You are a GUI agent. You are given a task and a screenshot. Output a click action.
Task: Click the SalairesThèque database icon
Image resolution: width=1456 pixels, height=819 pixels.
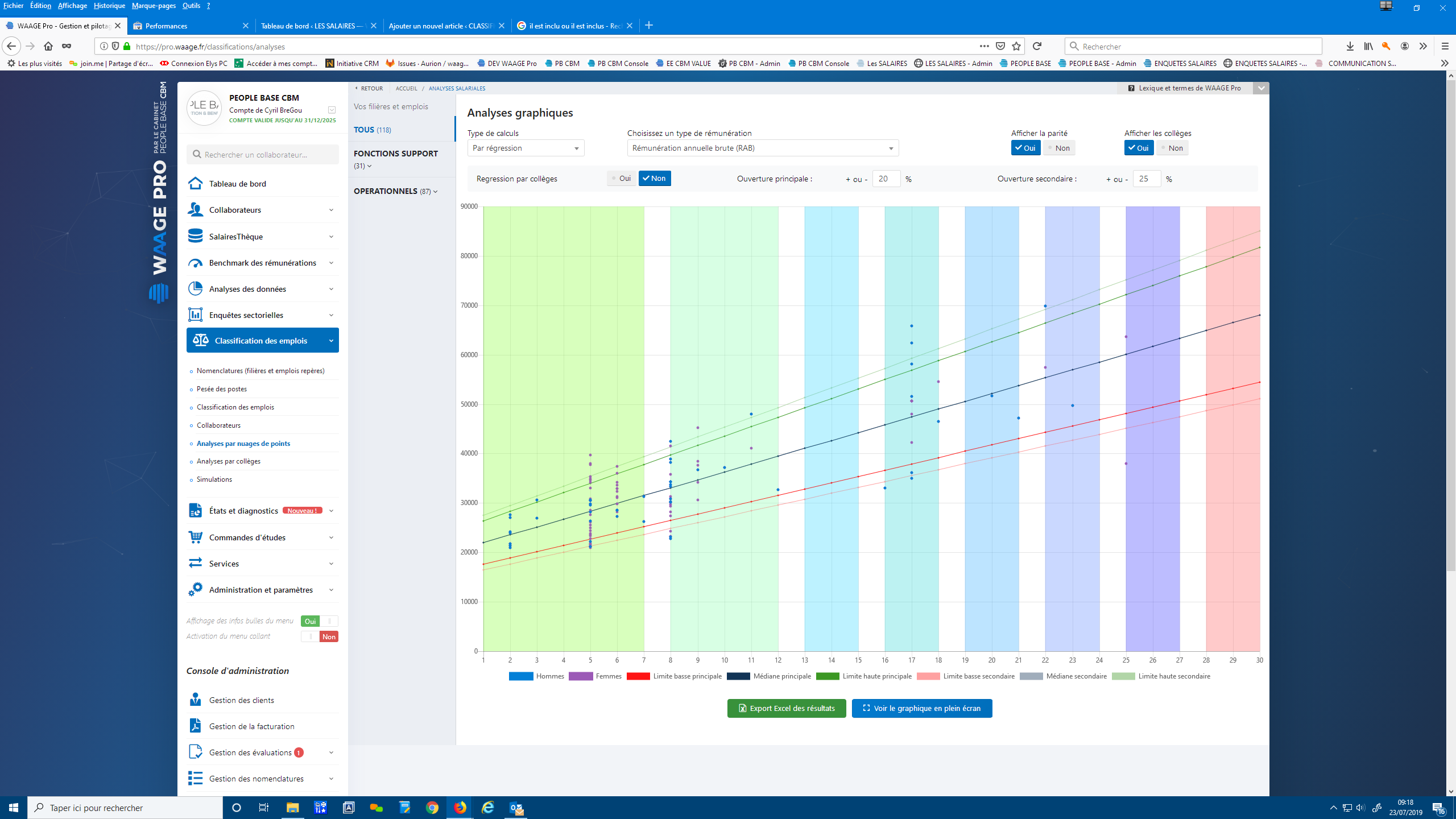pyautogui.click(x=195, y=236)
